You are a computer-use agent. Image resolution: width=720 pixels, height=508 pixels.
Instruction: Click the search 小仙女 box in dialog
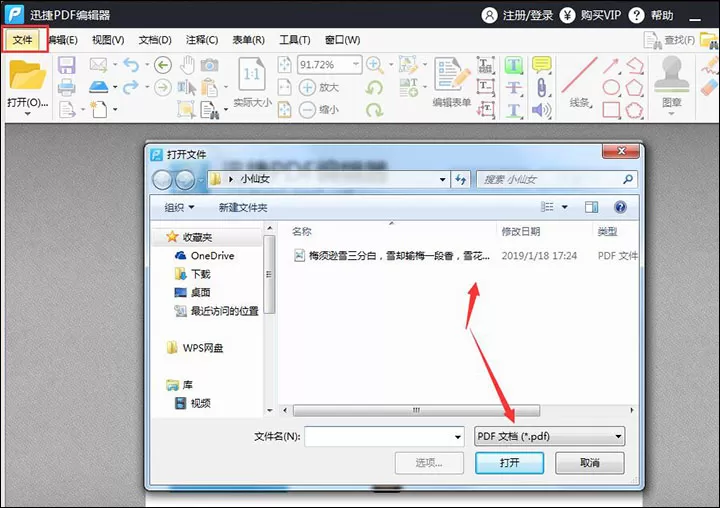[x=556, y=179]
